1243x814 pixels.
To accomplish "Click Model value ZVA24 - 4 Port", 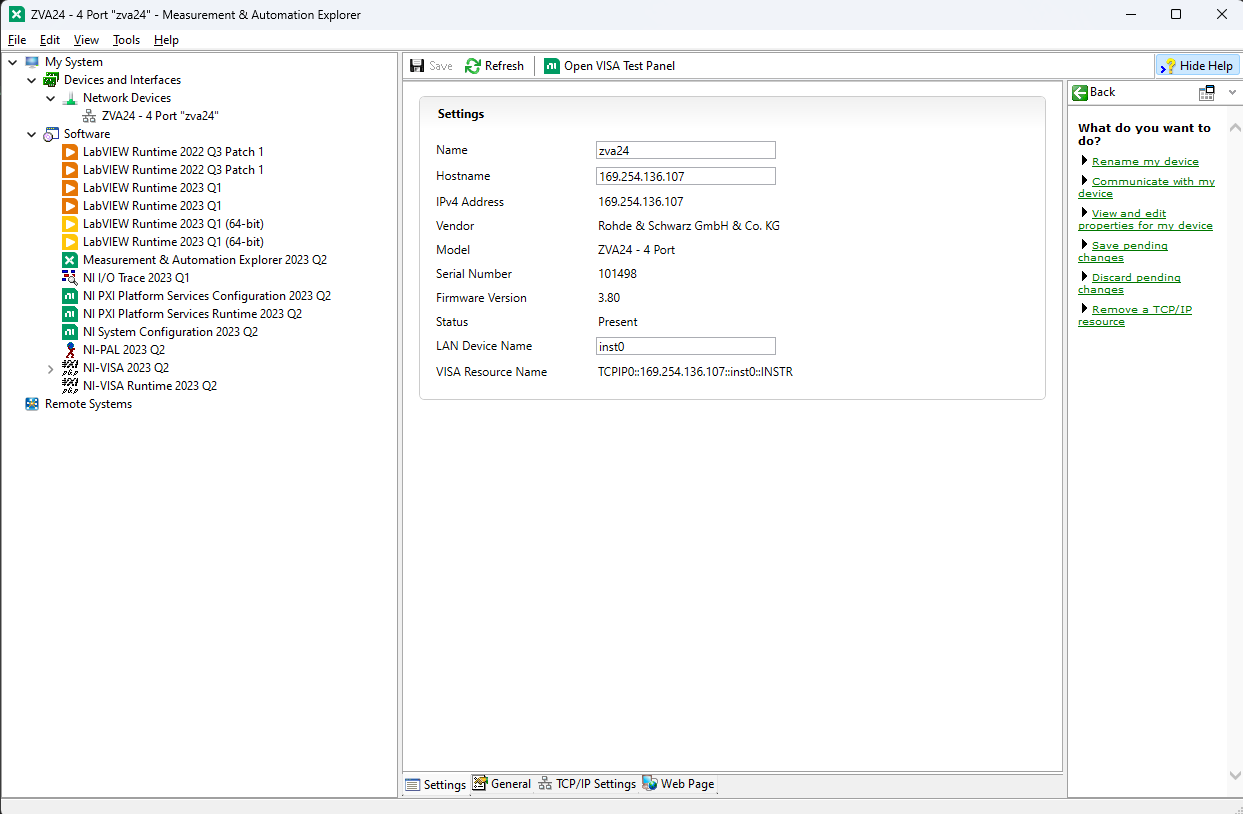I will click(x=636, y=250).
